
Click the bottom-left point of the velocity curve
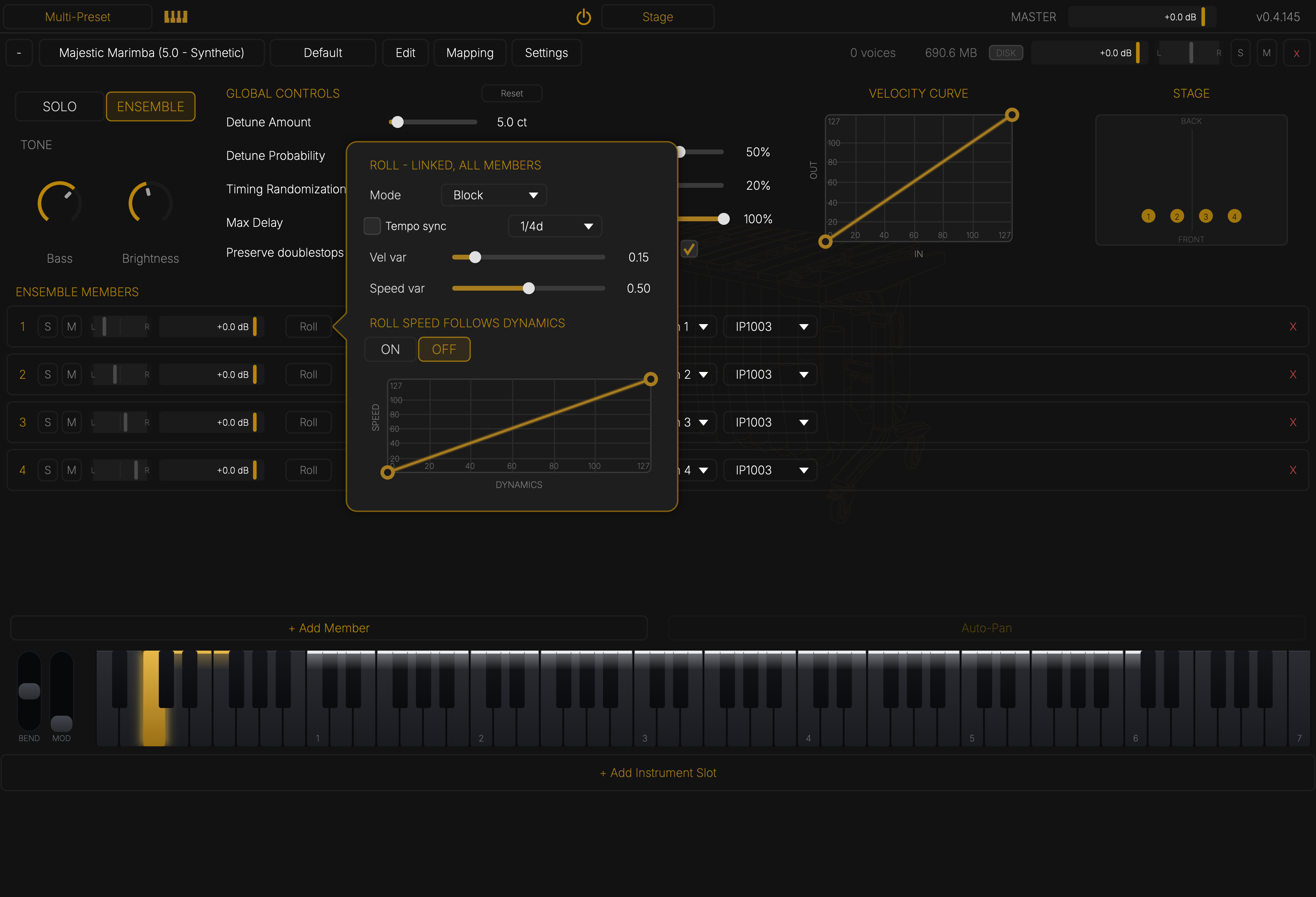[x=825, y=242]
